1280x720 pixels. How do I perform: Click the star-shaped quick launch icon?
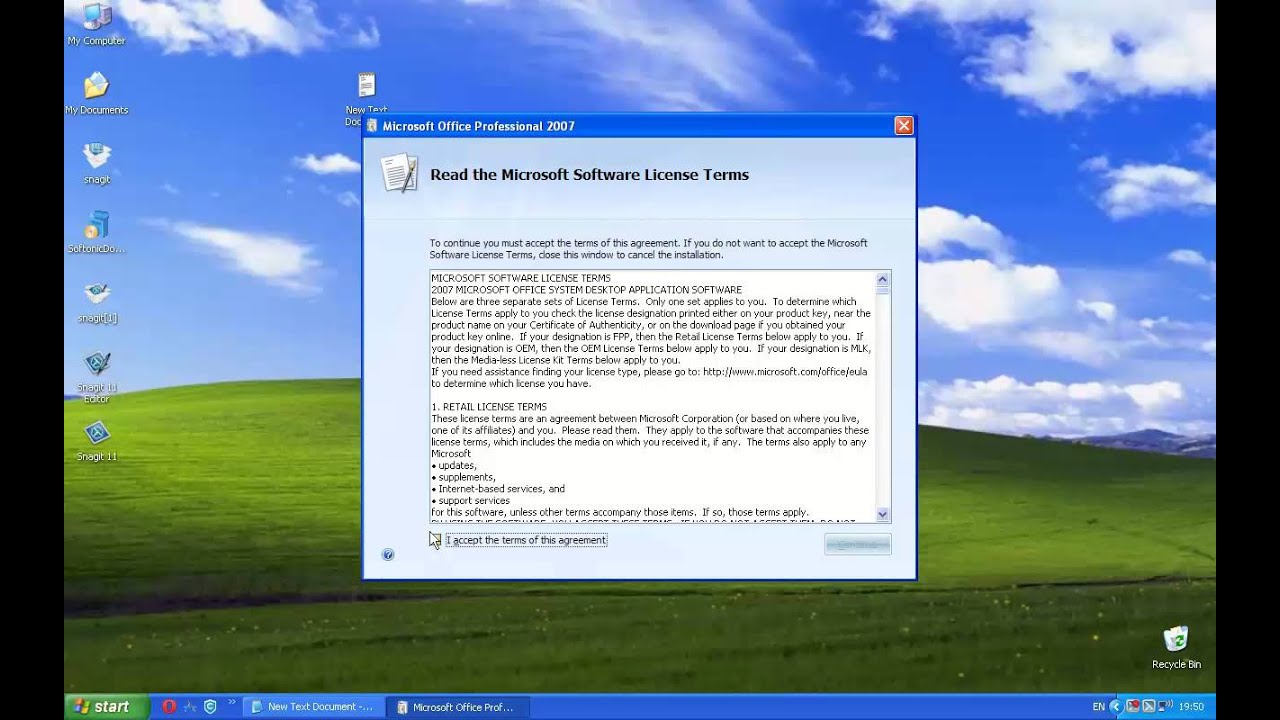[189, 706]
